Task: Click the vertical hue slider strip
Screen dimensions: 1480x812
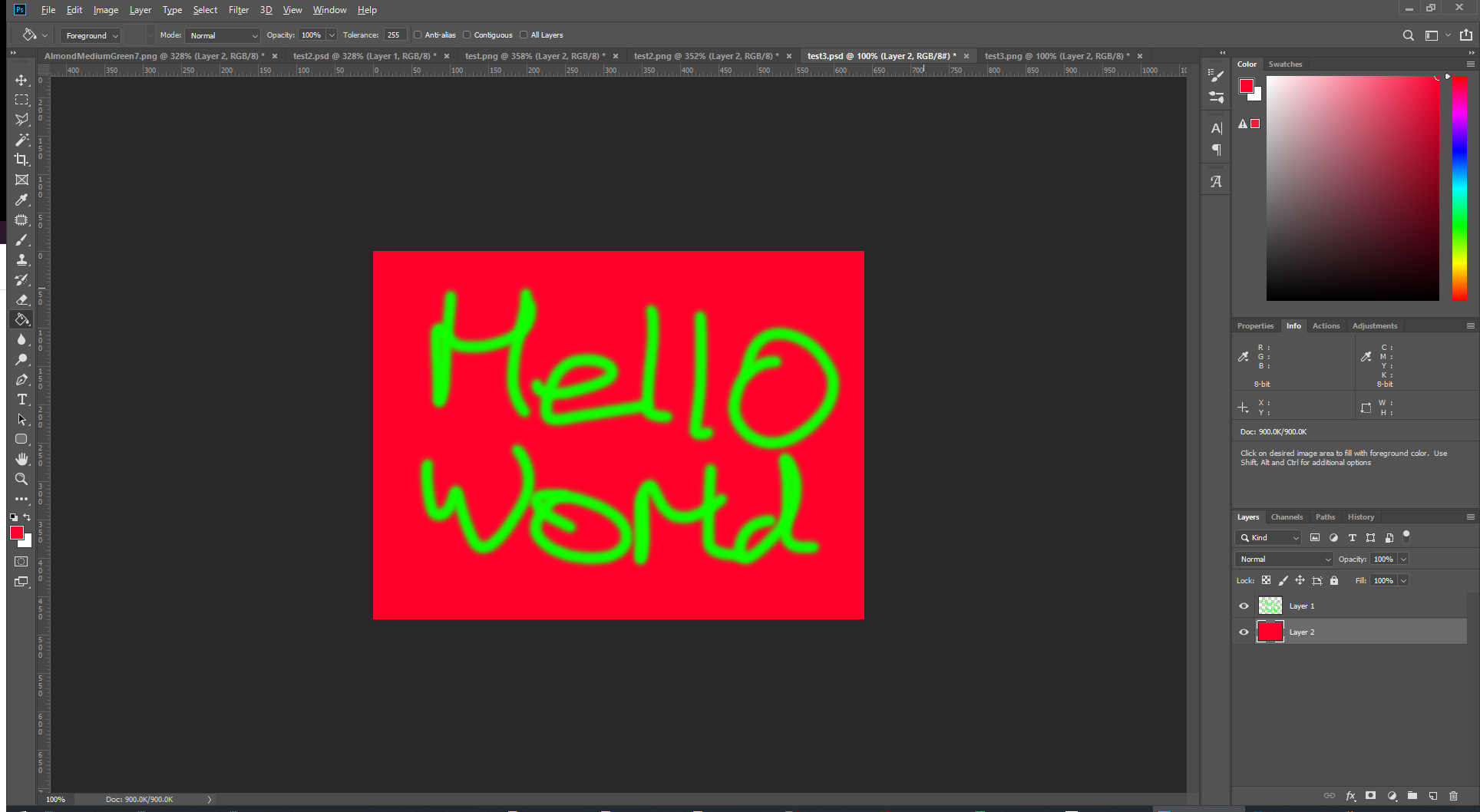Action: tap(1459, 188)
